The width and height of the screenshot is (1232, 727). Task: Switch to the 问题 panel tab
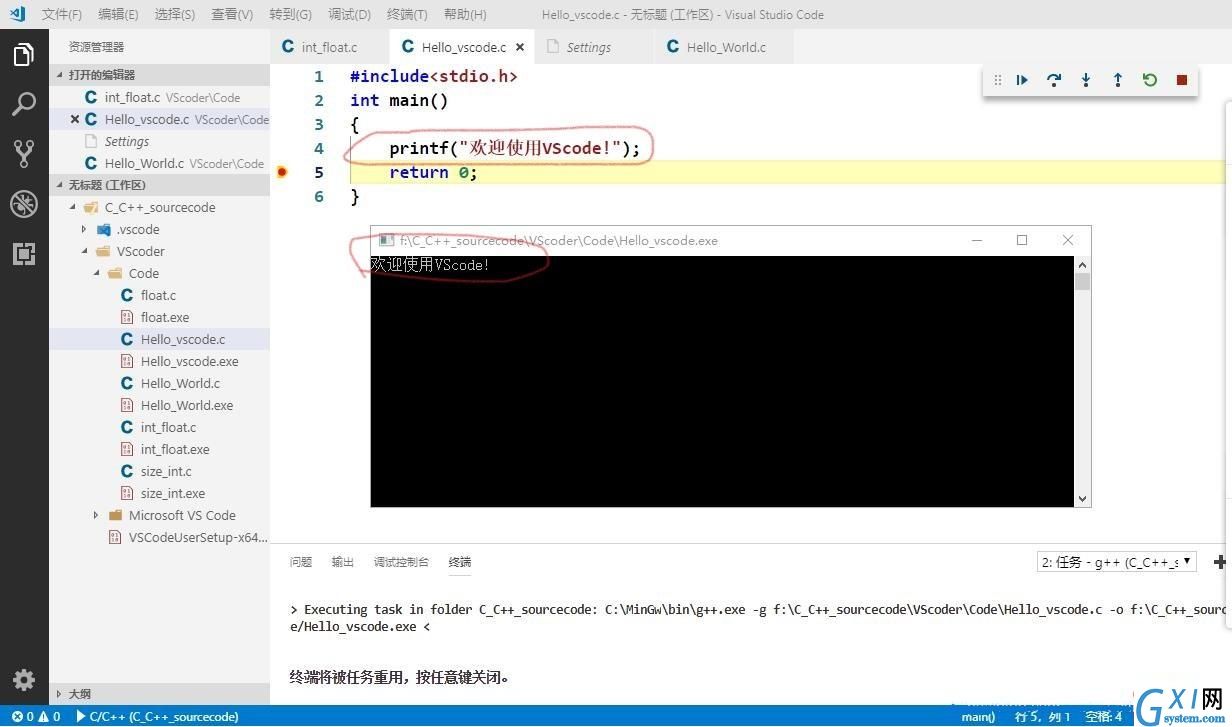pyautogui.click(x=301, y=562)
